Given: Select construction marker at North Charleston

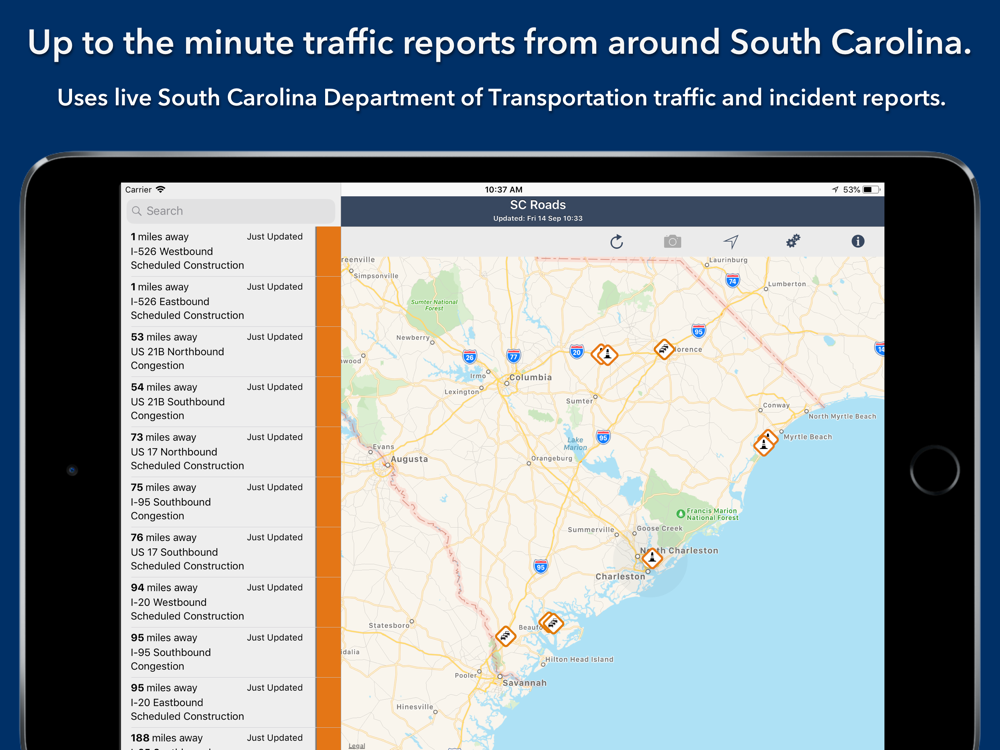Looking at the screenshot, I should [652, 559].
